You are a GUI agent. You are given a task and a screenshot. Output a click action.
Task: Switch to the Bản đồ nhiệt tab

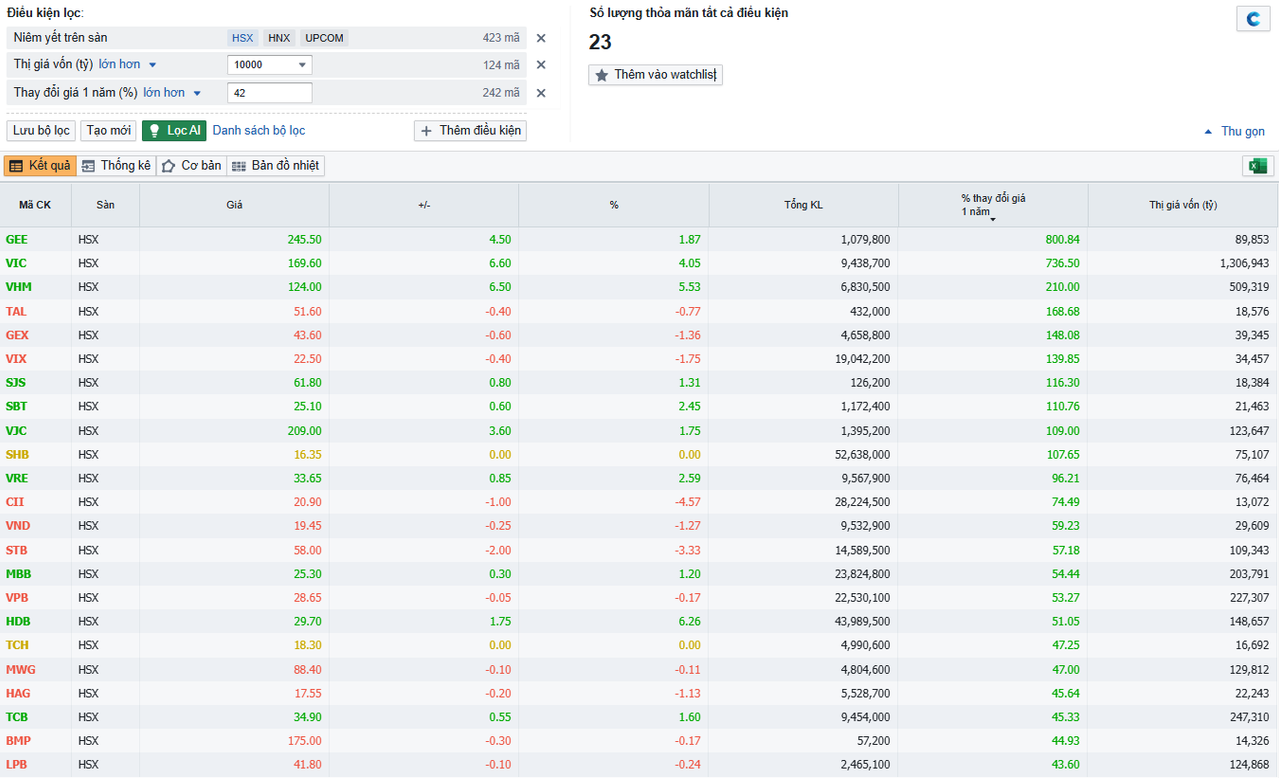click(275, 166)
